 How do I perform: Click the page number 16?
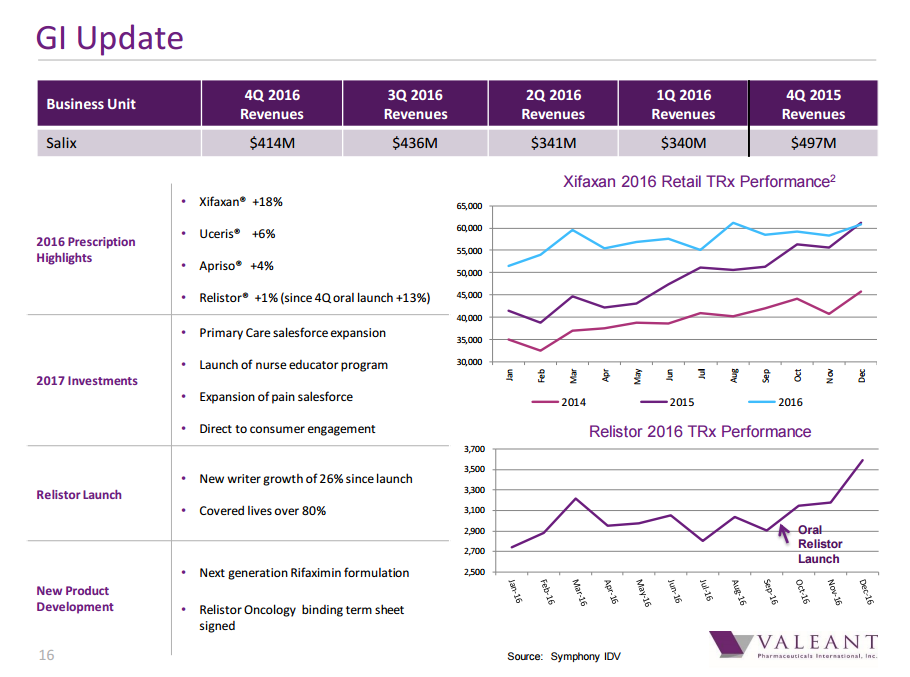click(x=46, y=655)
